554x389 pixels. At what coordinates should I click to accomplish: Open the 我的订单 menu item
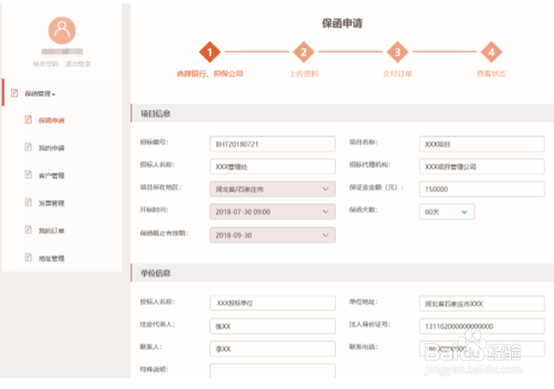coord(52,231)
